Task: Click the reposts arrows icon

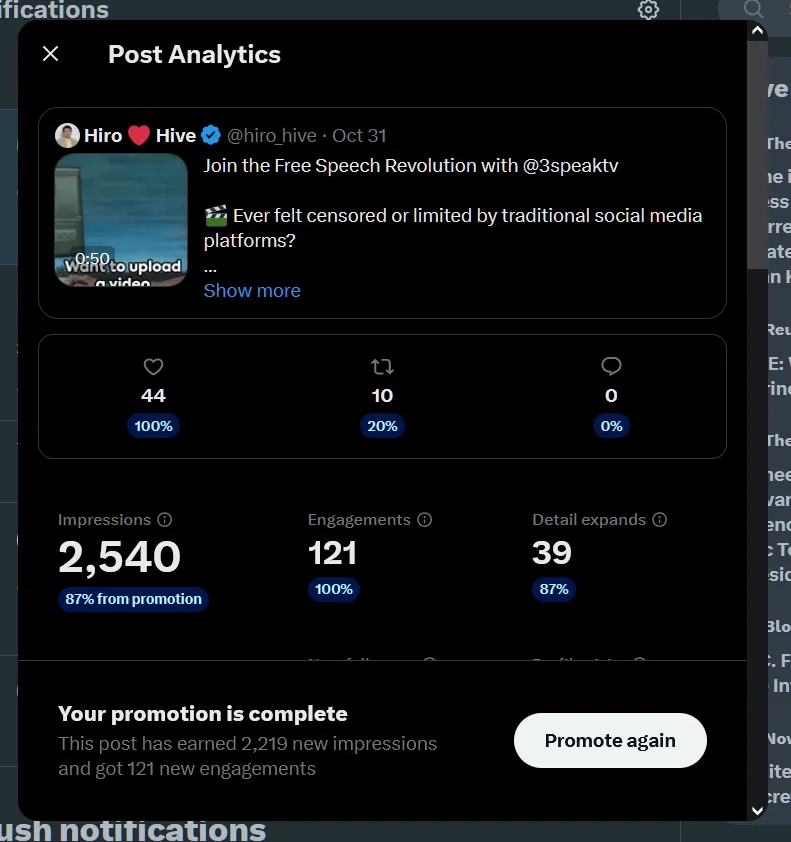Action: coord(382,367)
